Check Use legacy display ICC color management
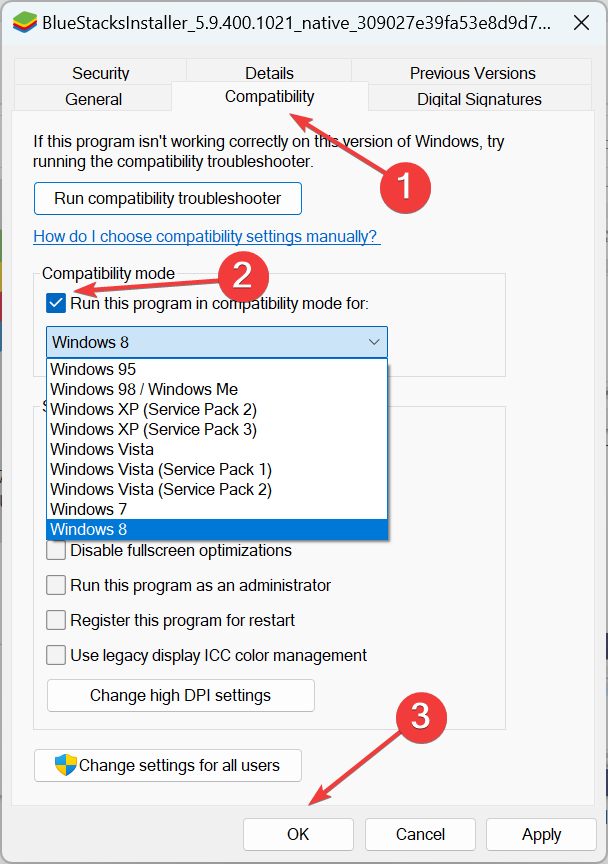The width and height of the screenshot is (608, 864). pyautogui.click(x=56, y=655)
